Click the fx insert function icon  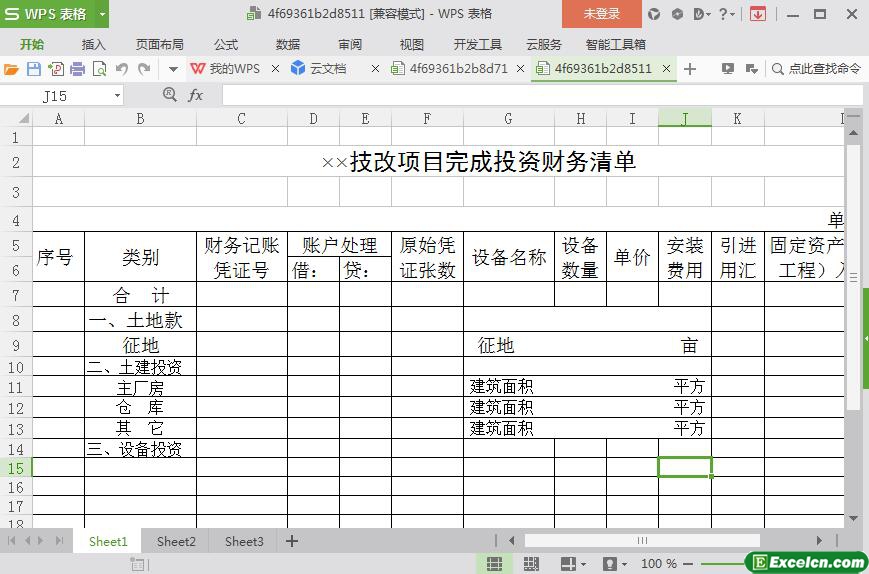click(196, 95)
